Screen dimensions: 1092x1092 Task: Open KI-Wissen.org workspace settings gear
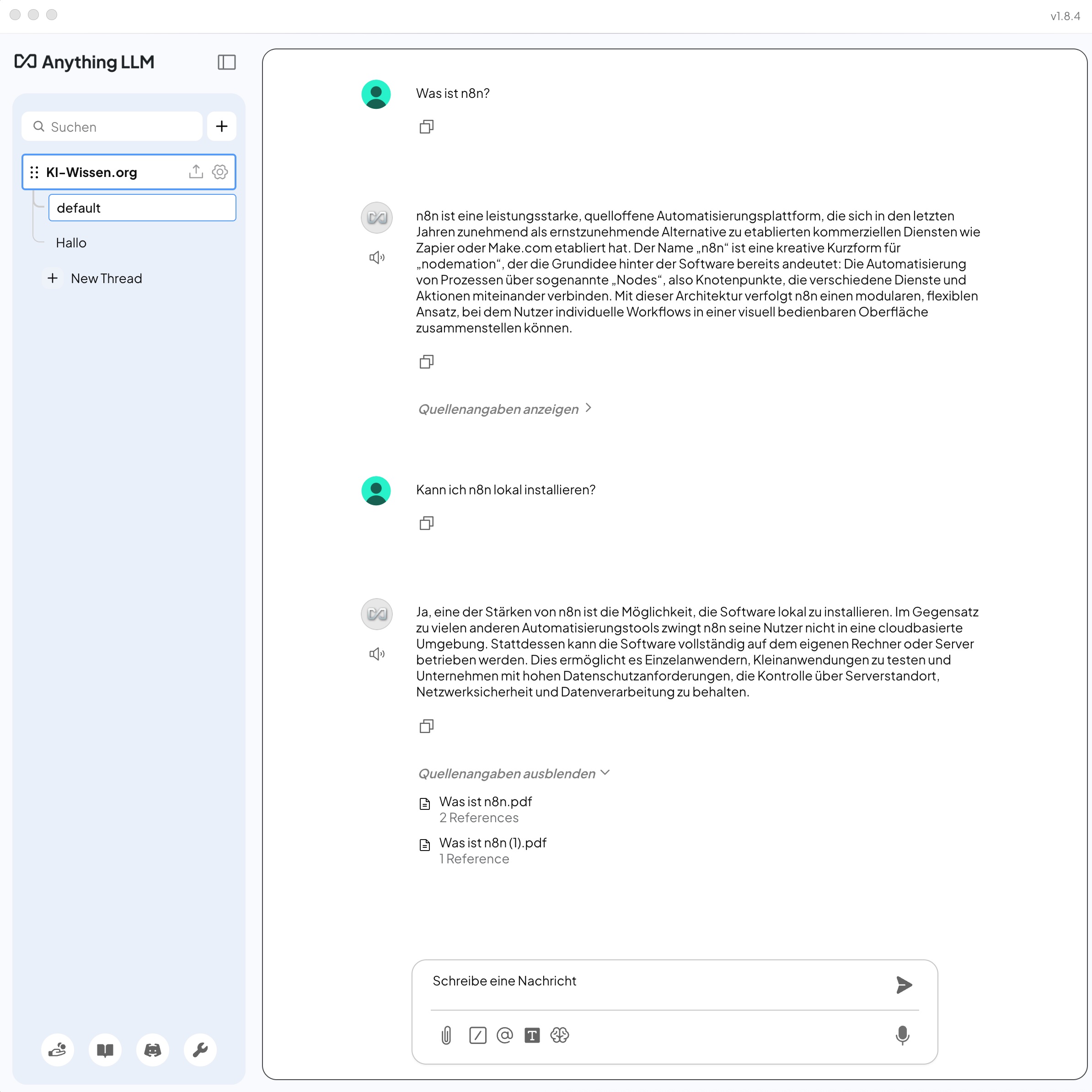point(220,172)
